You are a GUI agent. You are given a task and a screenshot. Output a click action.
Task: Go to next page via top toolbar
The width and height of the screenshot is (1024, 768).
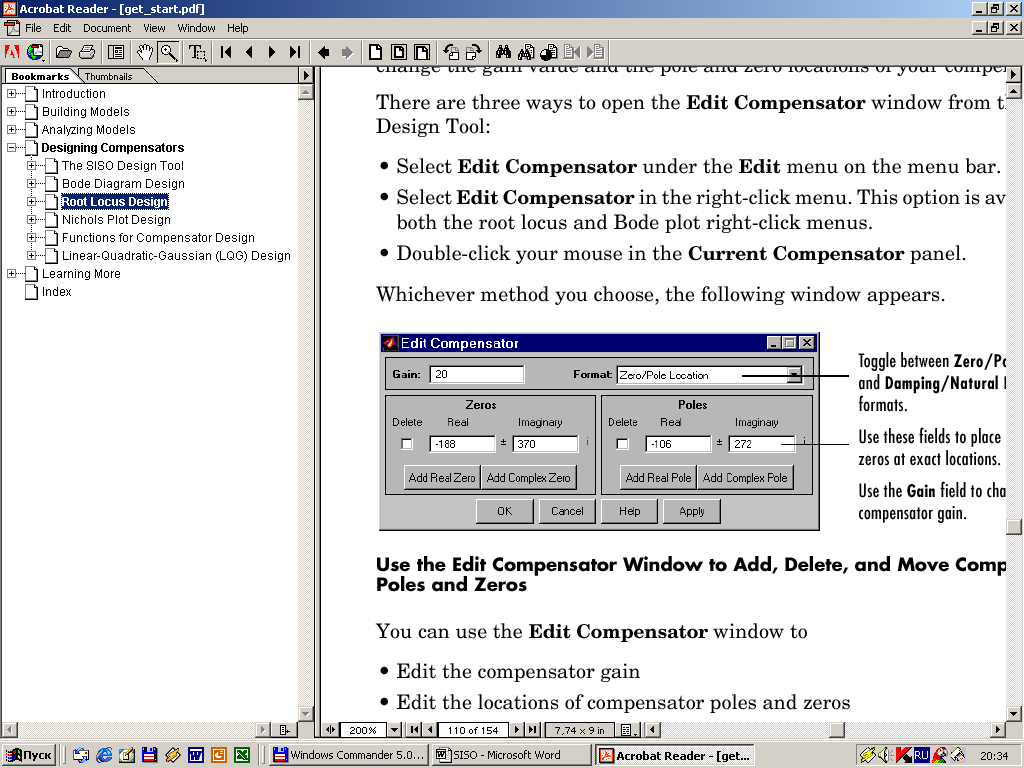(x=272, y=52)
